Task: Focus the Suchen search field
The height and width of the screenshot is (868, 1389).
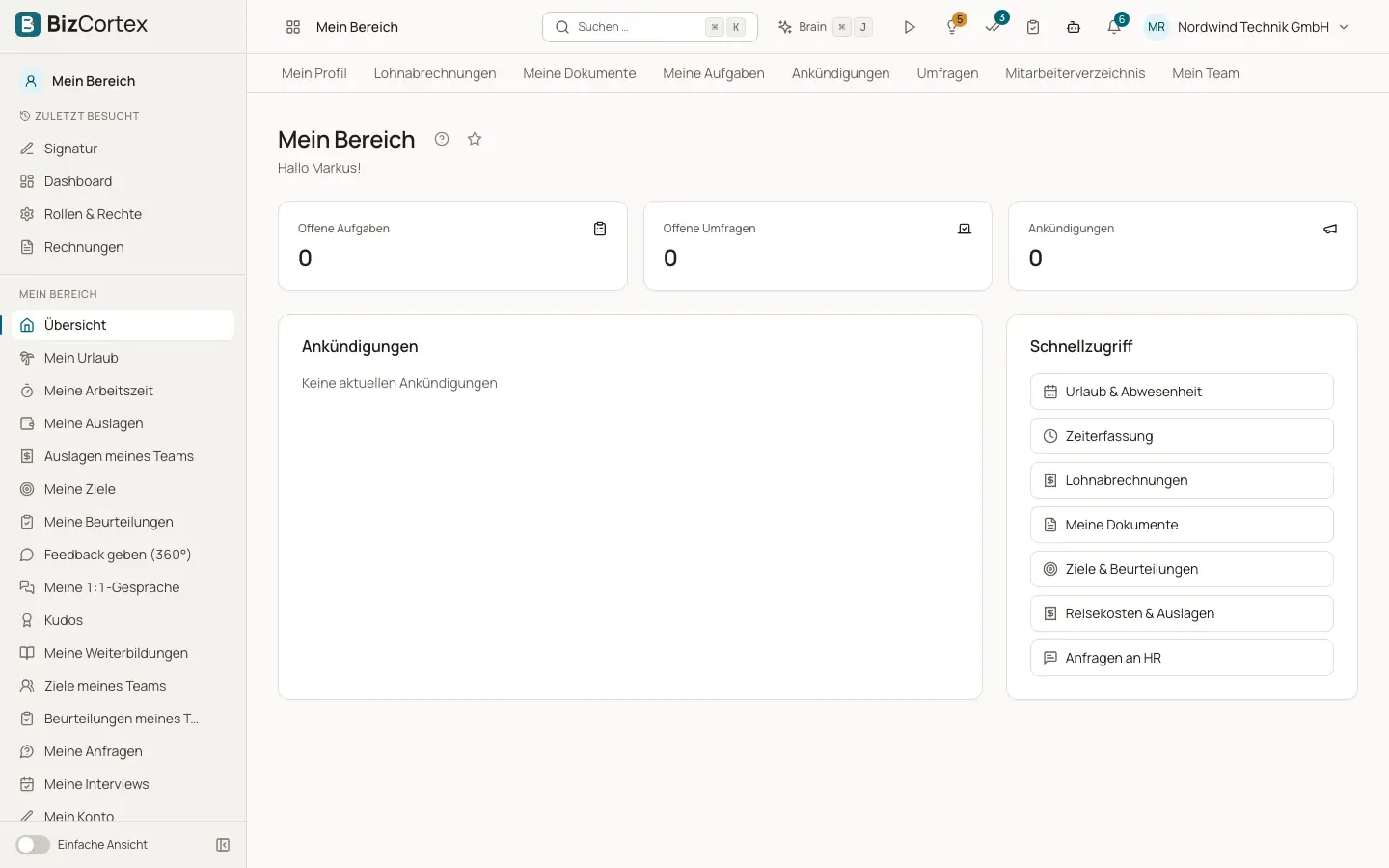Action: point(650,27)
